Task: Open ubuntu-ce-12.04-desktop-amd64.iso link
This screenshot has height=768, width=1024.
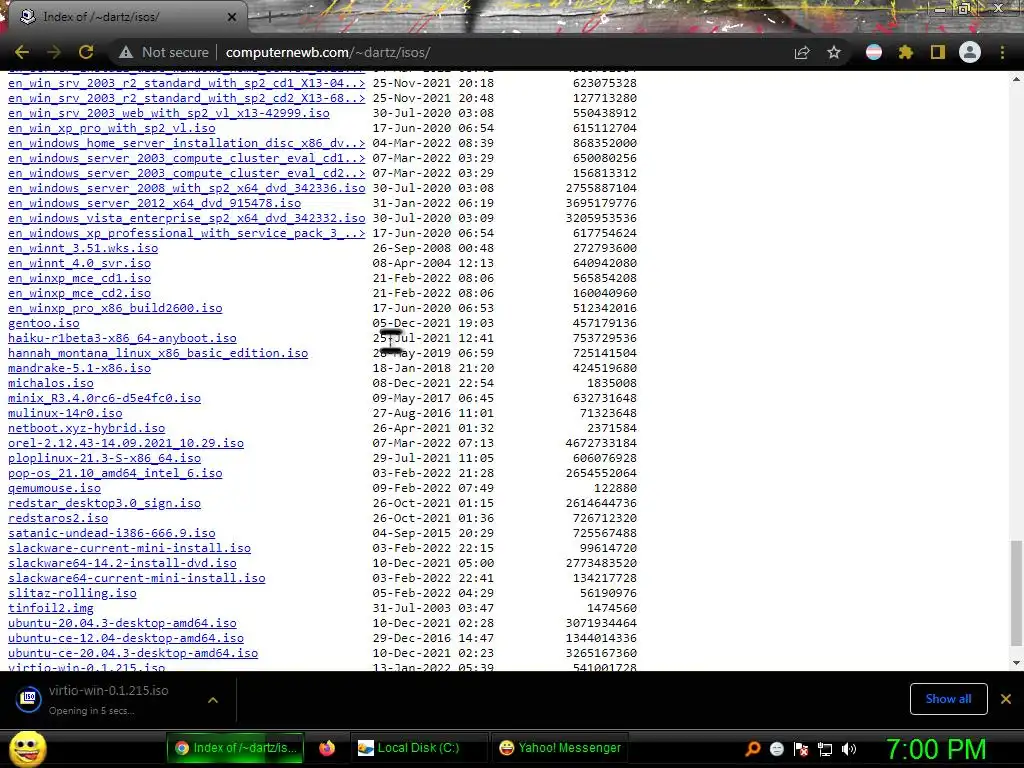Action: tap(126, 639)
